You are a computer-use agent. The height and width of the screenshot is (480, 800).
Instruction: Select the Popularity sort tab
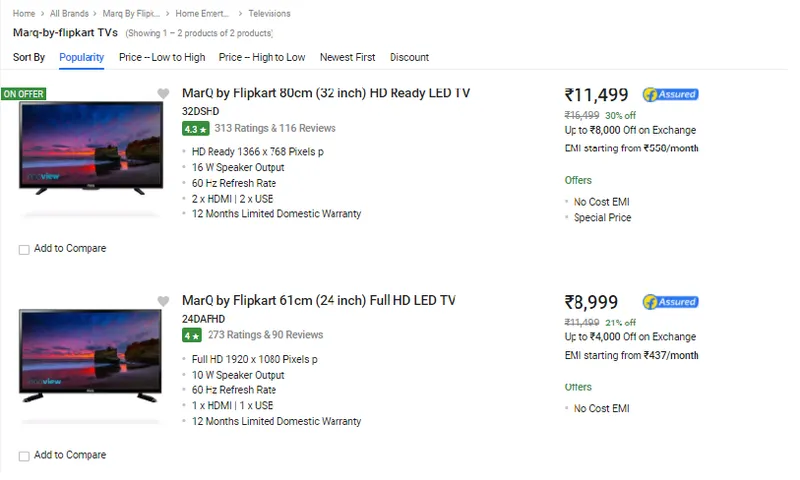point(81,58)
